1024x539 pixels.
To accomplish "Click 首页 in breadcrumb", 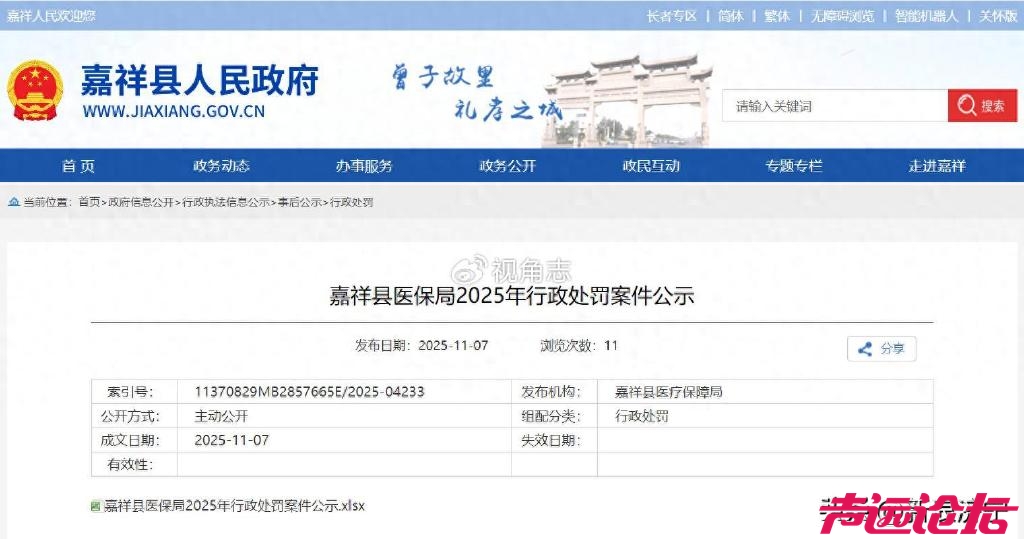I will (89, 203).
